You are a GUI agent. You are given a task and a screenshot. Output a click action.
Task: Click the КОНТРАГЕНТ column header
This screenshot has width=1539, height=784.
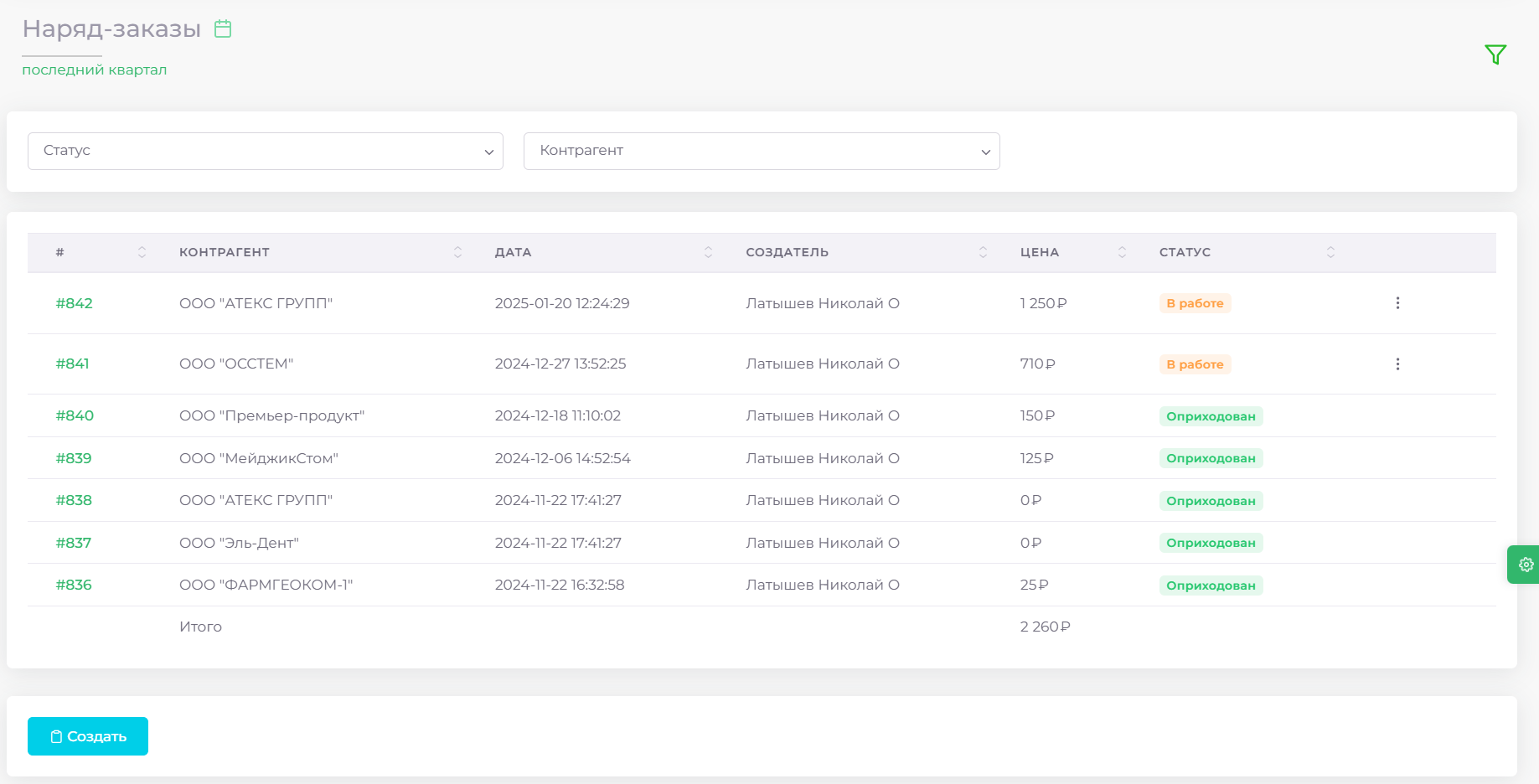[x=225, y=252]
